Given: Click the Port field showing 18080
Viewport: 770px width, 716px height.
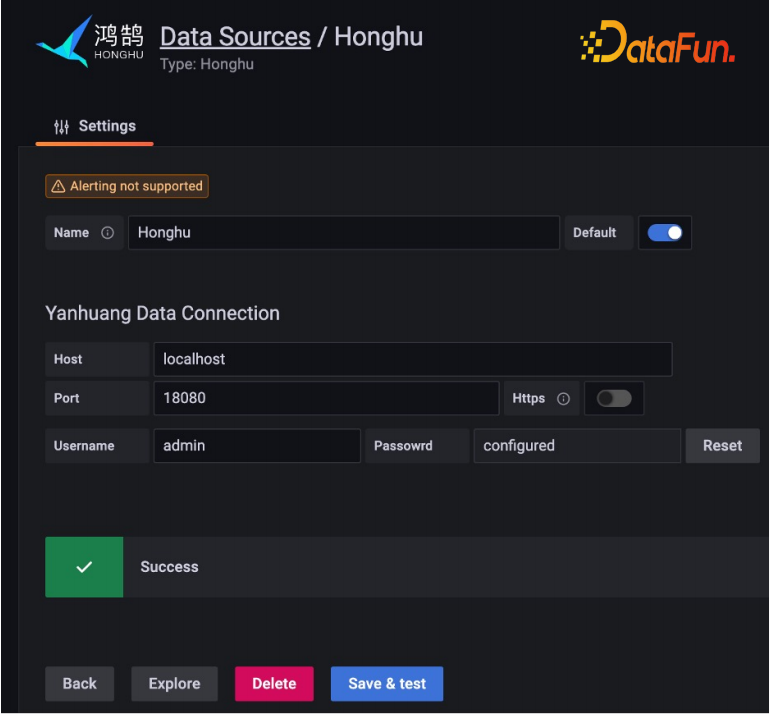Looking at the screenshot, I should click(325, 398).
